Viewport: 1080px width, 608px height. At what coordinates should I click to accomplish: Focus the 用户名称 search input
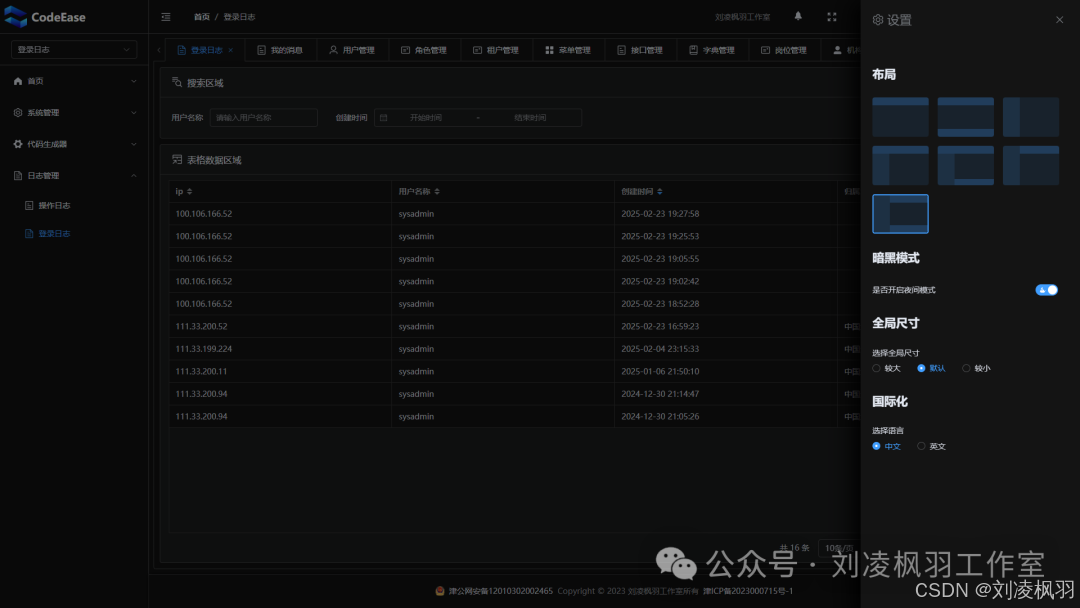(x=264, y=118)
